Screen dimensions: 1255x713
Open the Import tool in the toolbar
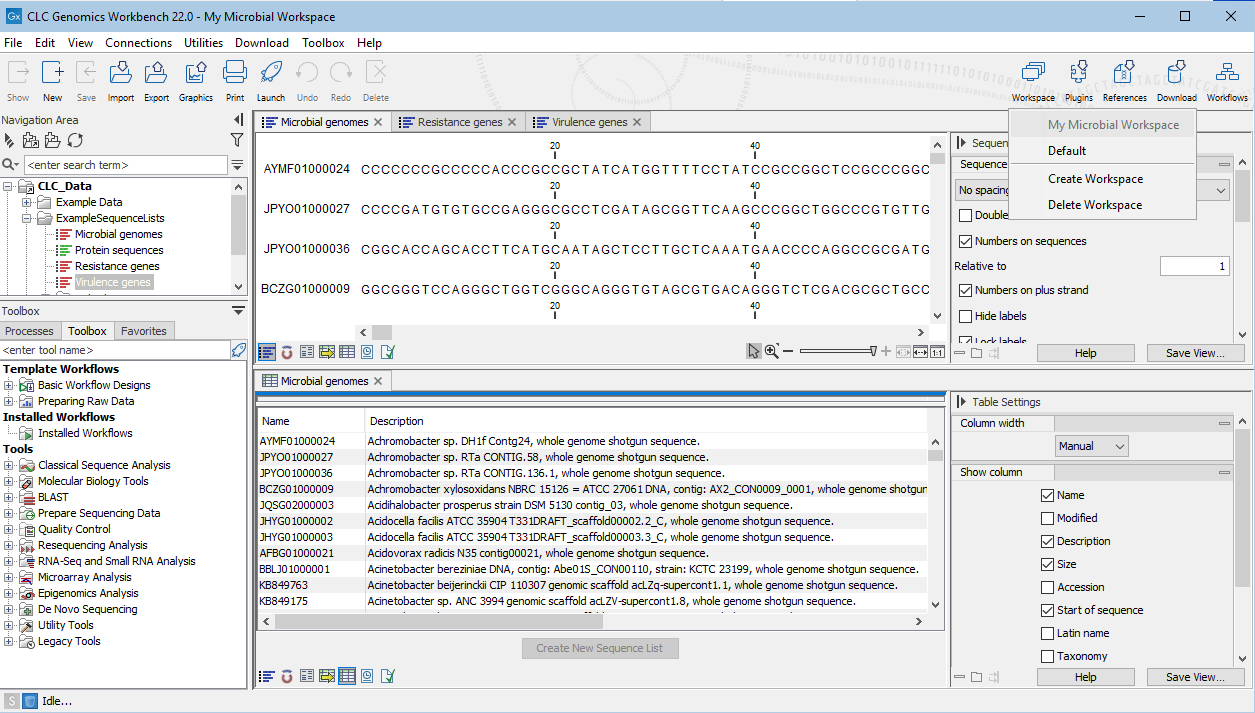tap(120, 80)
